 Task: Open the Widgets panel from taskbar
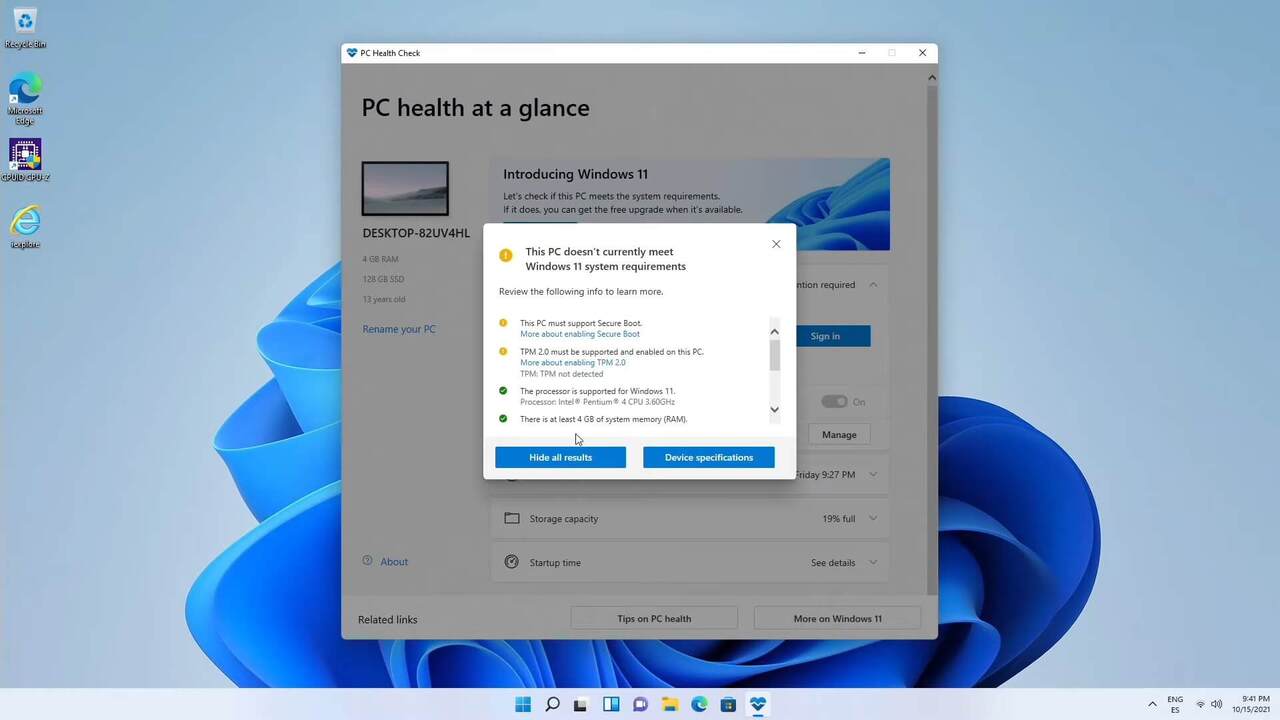coord(611,704)
